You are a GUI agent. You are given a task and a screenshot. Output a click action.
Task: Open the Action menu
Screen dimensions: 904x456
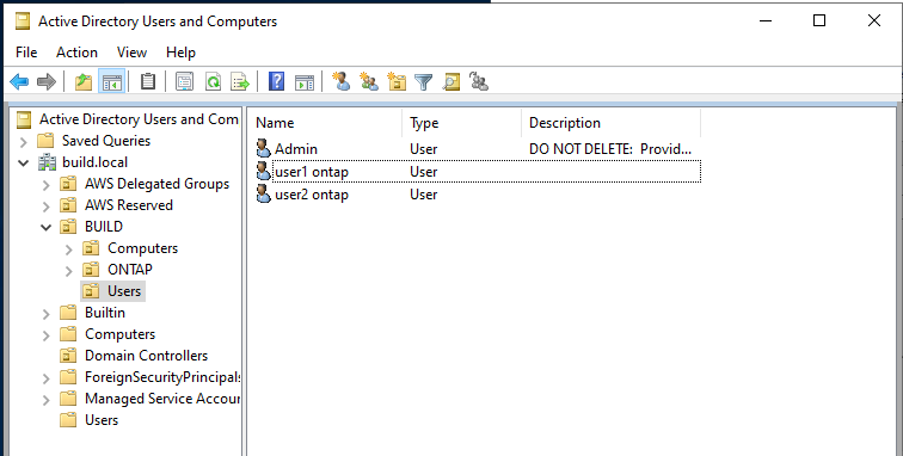point(77,52)
